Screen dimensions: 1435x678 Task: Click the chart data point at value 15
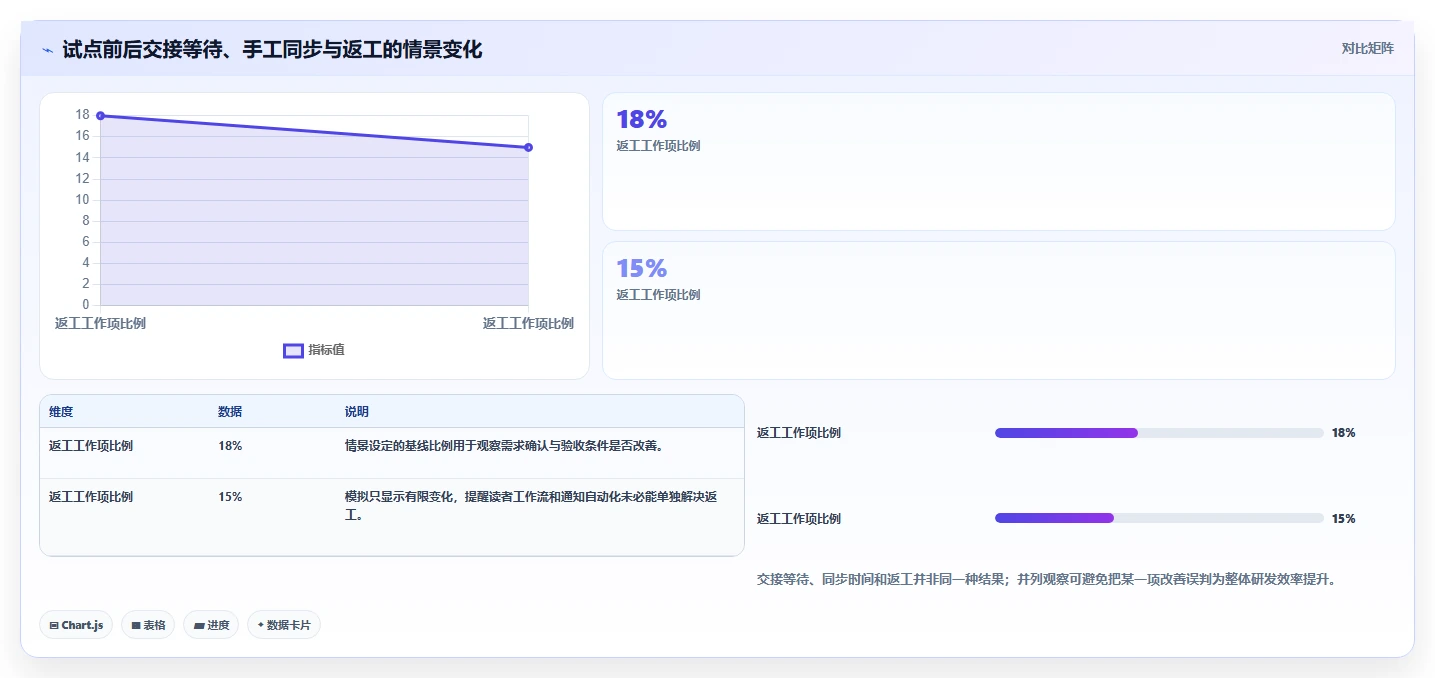coord(528,147)
